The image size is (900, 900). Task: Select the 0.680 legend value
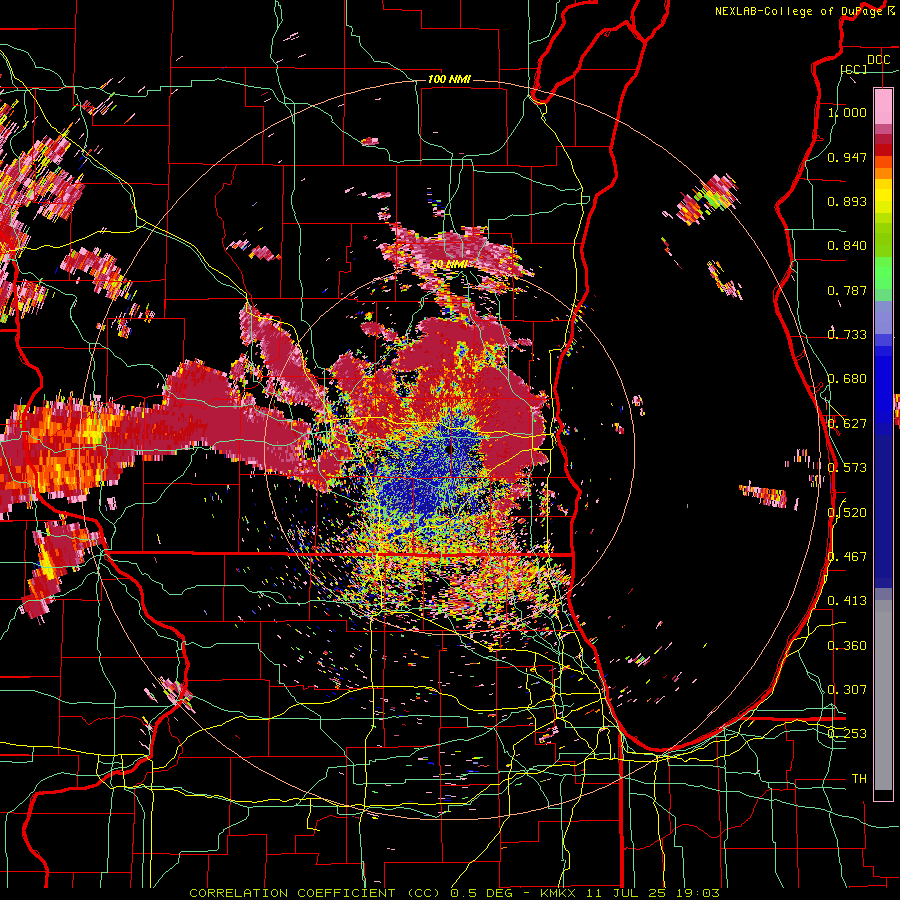pyautogui.click(x=847, y=379)
